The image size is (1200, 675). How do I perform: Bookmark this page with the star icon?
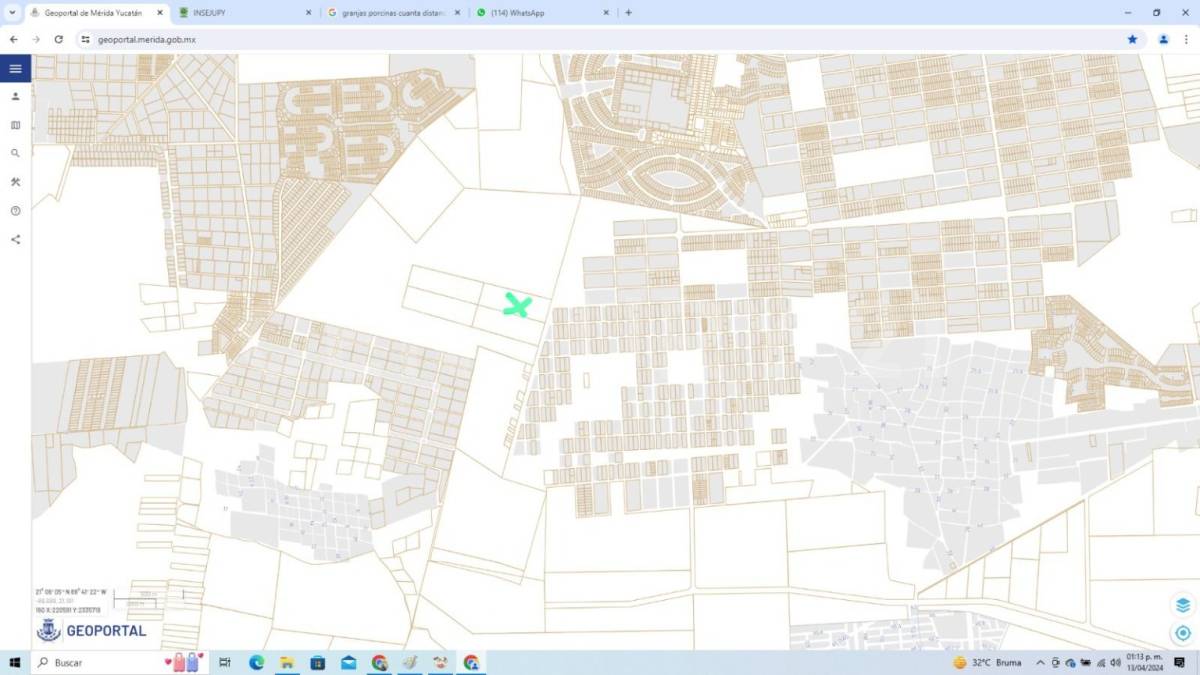pyautogui.click(x=1132, y=39)
